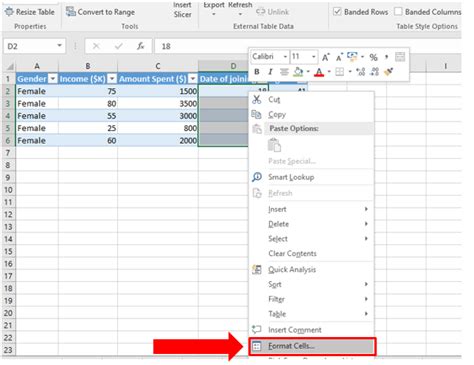Open the Delete submenu

tap(311, 224)
